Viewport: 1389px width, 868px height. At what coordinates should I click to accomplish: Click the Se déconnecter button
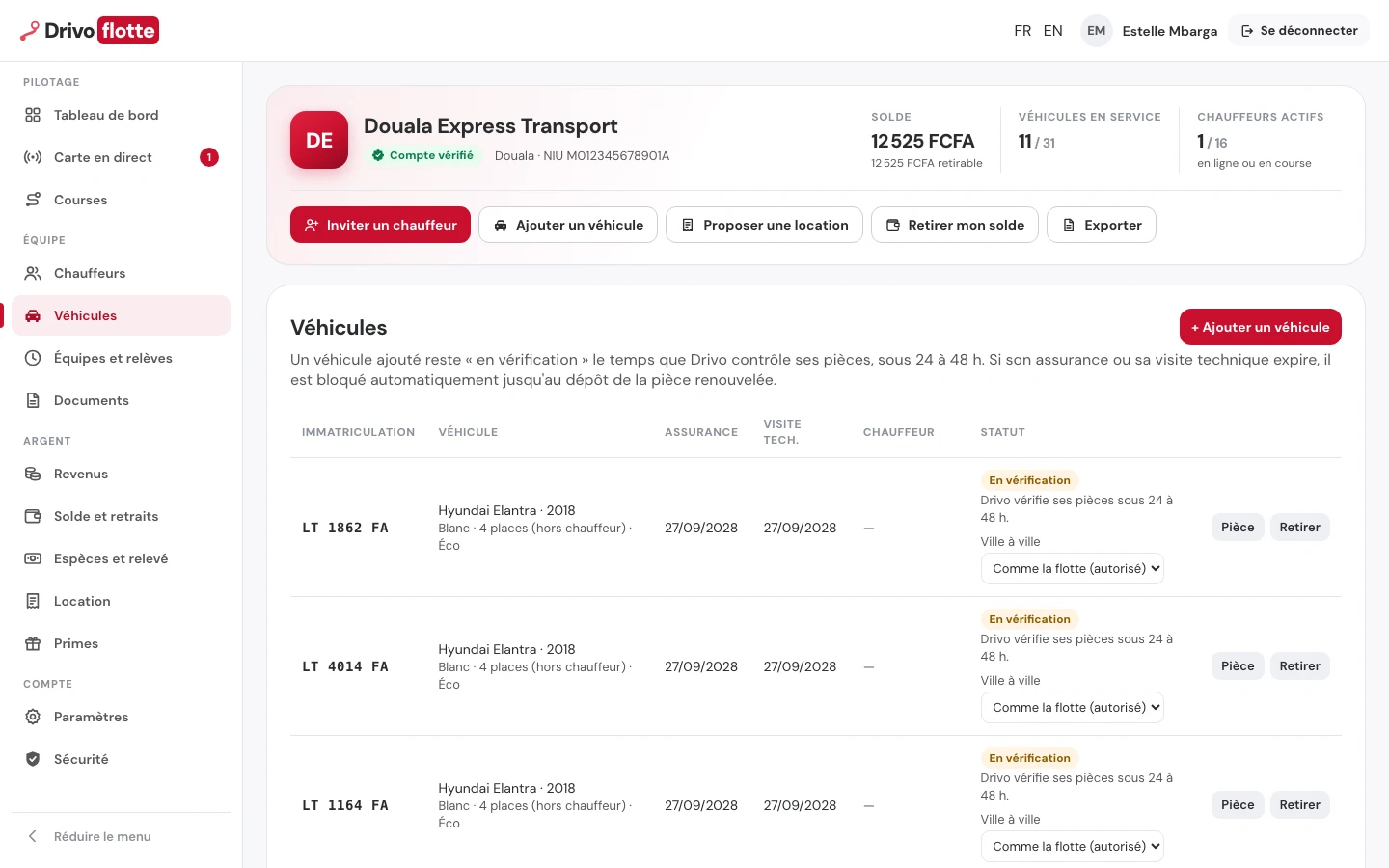tap(1299, 31)
